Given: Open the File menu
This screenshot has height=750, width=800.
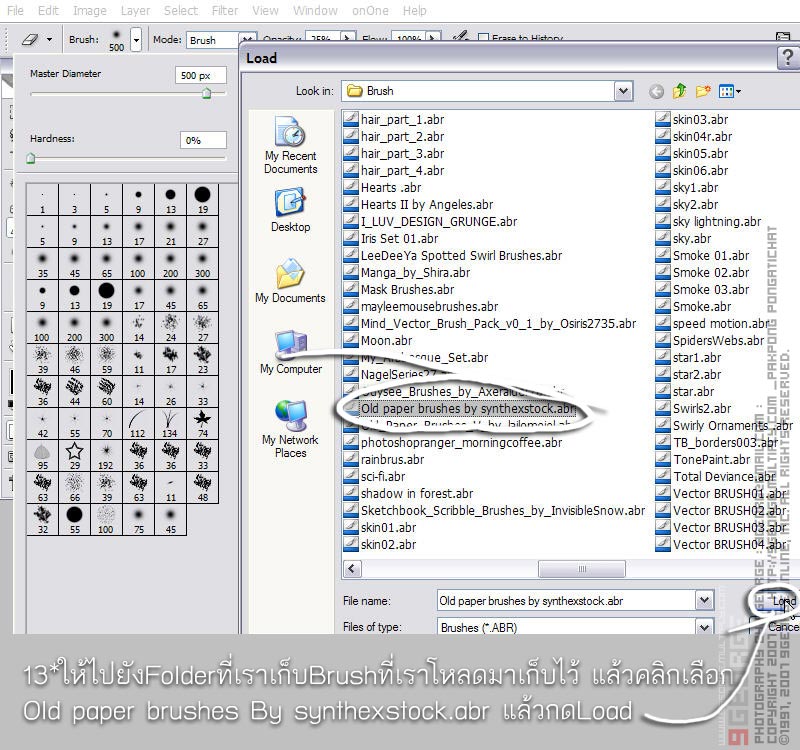Looking at the screenshot, I should [15, 10].
